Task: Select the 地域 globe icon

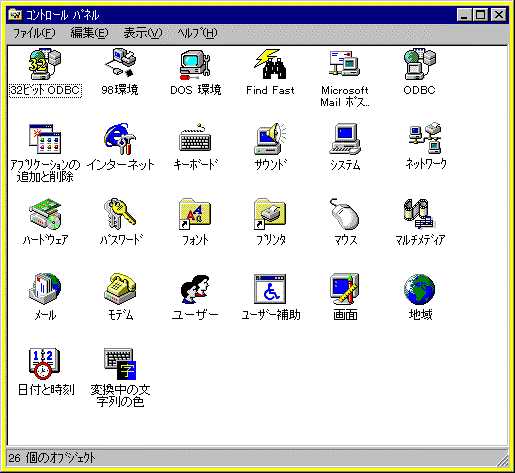Action: (x=420, y=289)
